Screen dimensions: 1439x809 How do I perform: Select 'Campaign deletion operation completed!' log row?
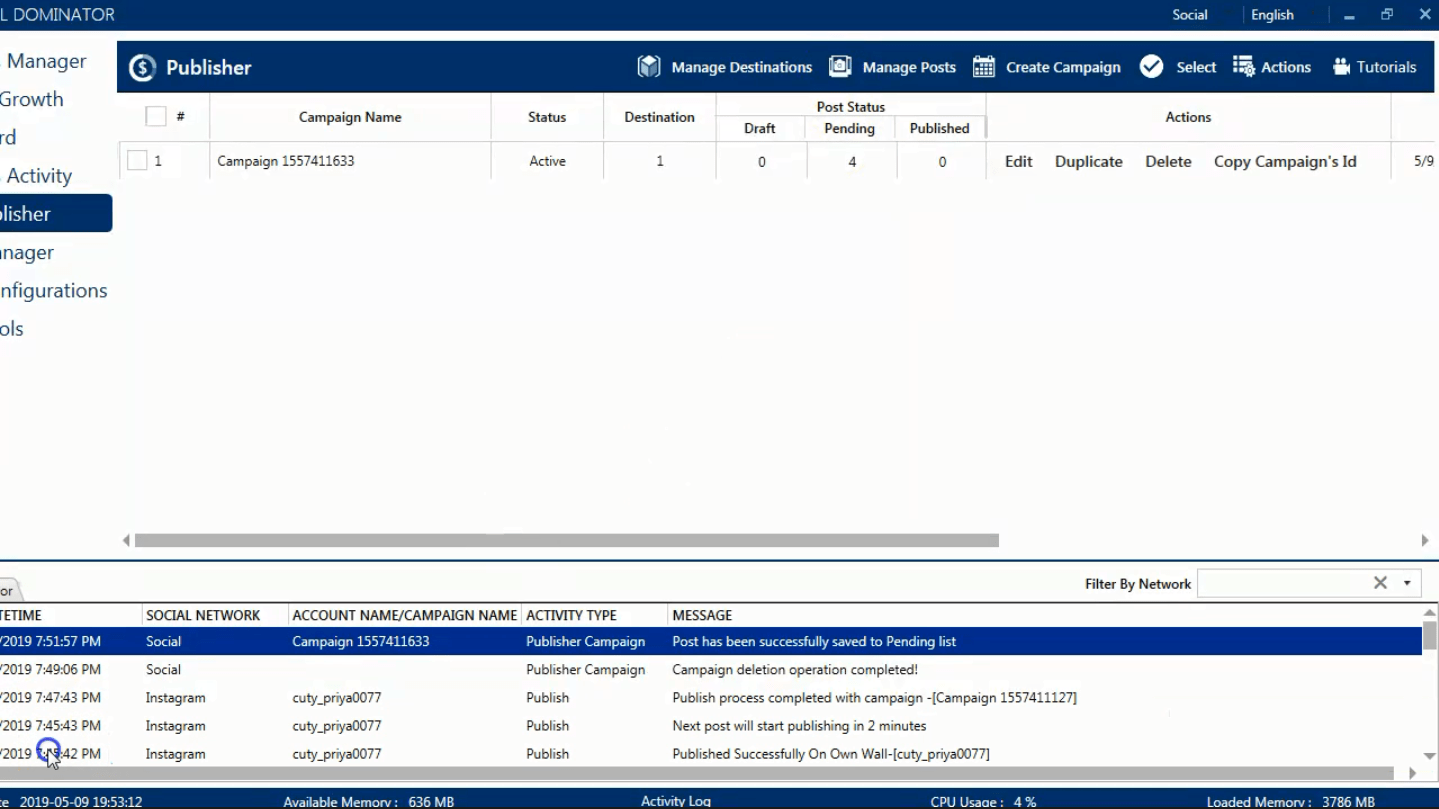(x=711, y=669)
